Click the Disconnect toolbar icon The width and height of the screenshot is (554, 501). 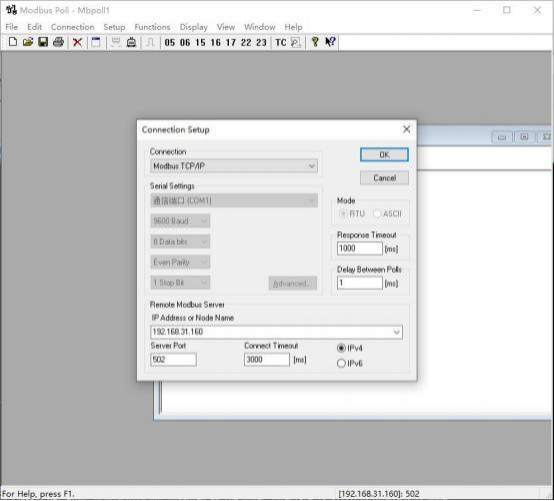[131, 42]
